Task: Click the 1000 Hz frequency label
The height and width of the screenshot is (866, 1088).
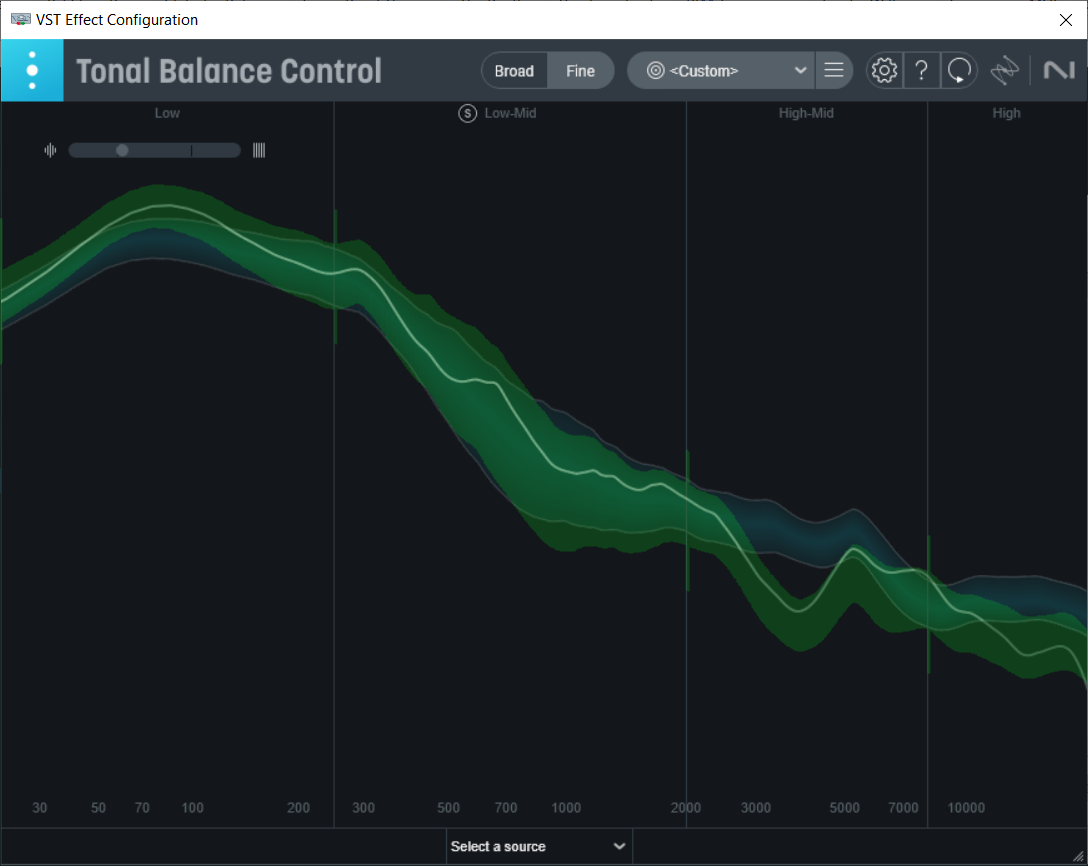Action: coord(566,808)
